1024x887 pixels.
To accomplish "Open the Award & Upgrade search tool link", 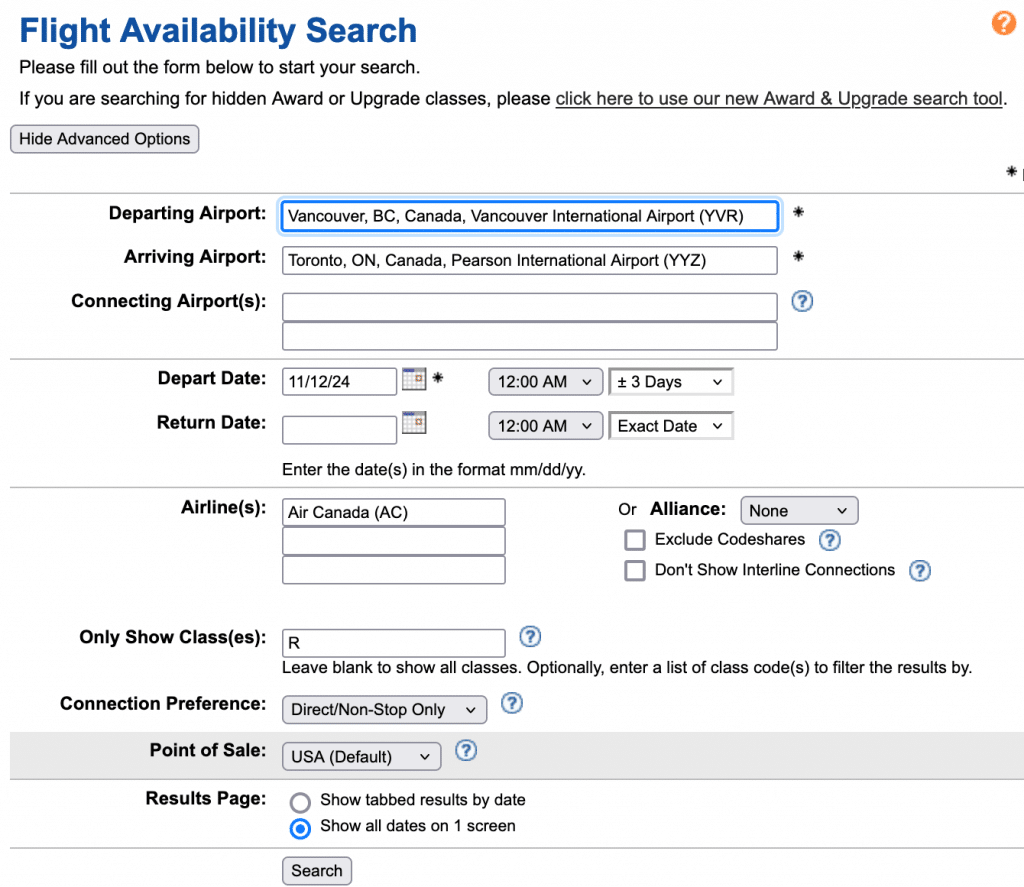I will [x=777, y=98].
